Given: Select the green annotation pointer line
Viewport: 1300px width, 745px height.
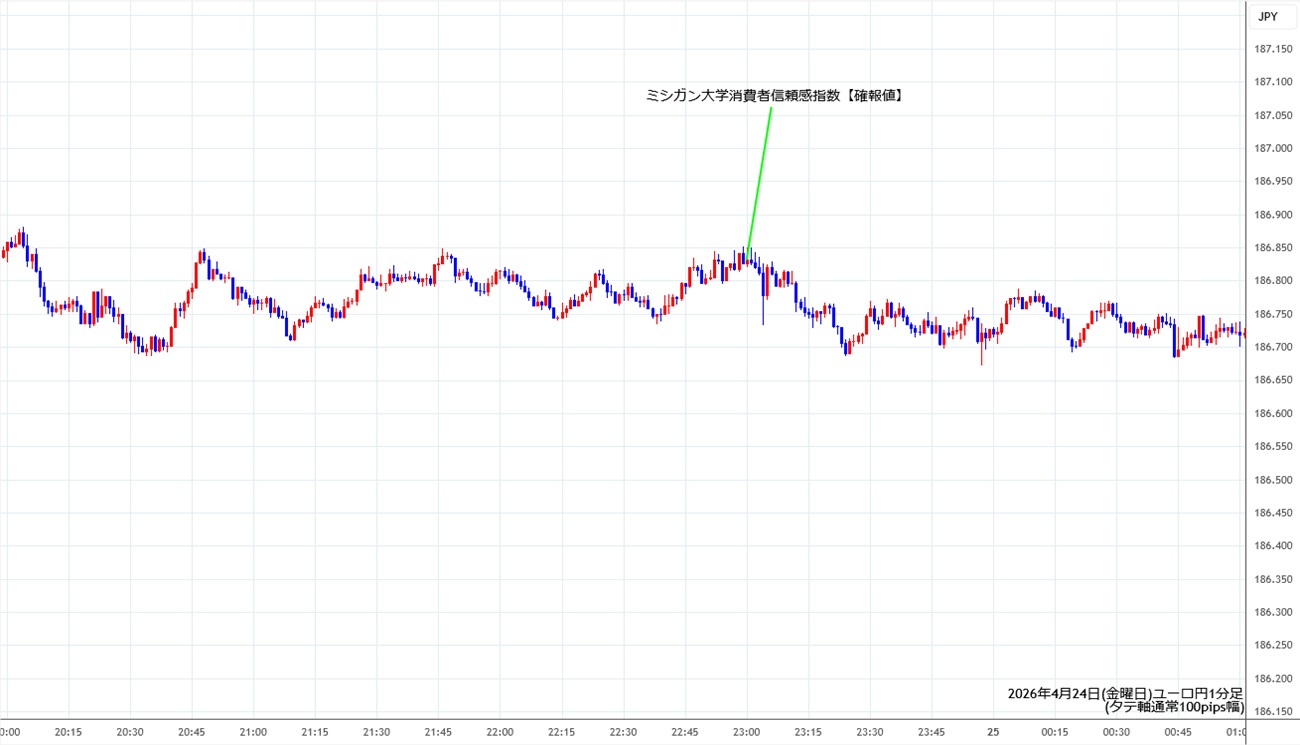Looking at the screenshot, I should coord(759,177).
